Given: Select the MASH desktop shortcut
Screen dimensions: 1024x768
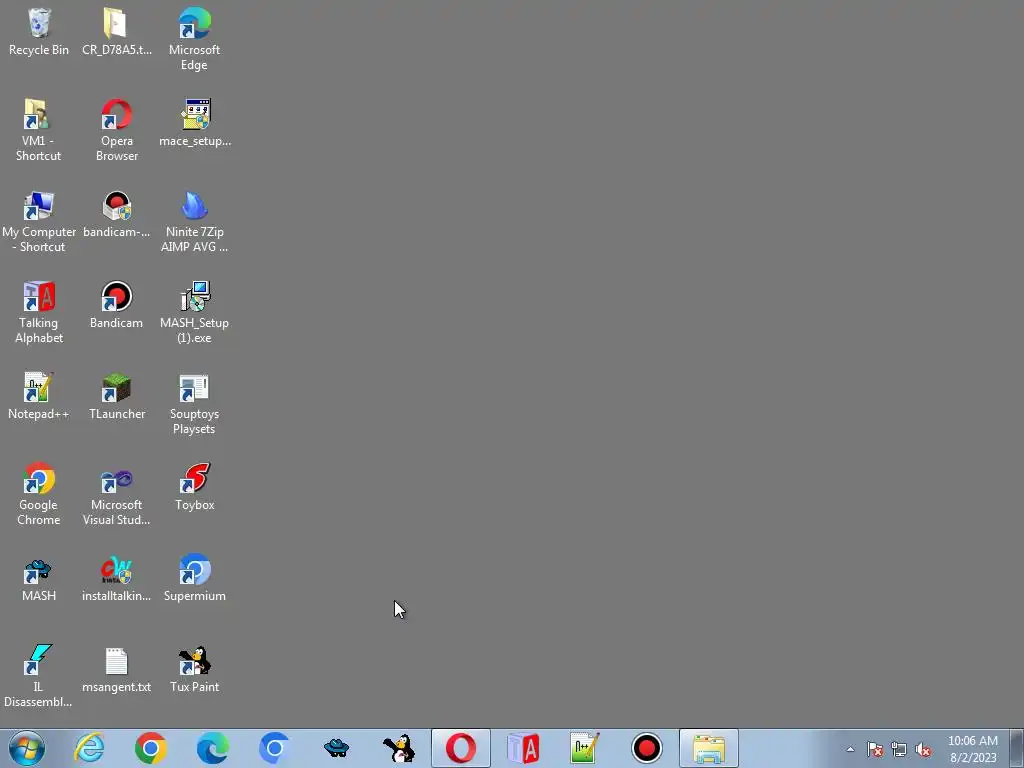Looking at the screenshot, I should pyautogui.click(x=39, y=579).
